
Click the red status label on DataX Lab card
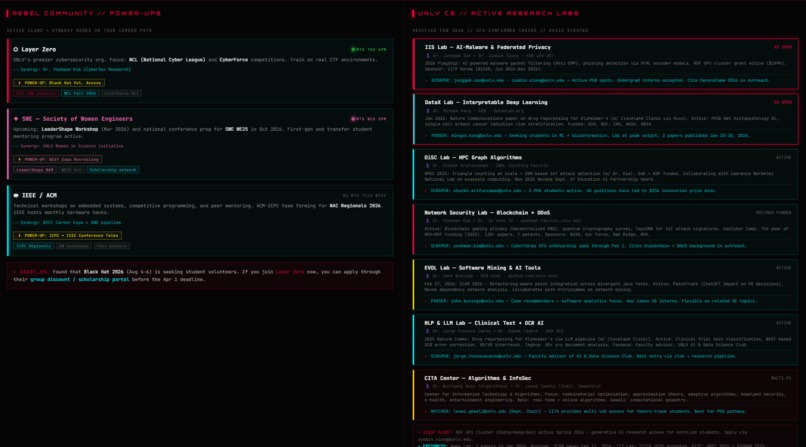(x=783, y=102)
